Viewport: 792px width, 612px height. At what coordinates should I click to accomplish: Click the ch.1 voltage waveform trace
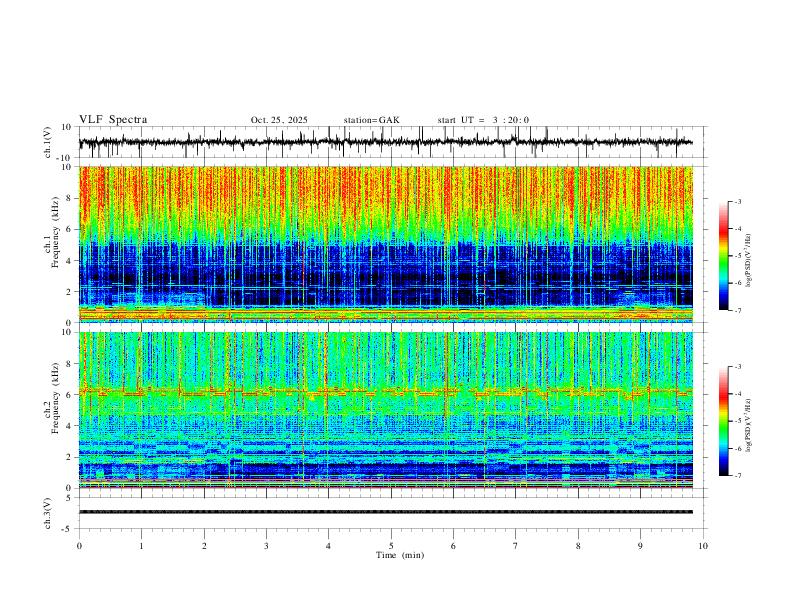click(385, 142)
